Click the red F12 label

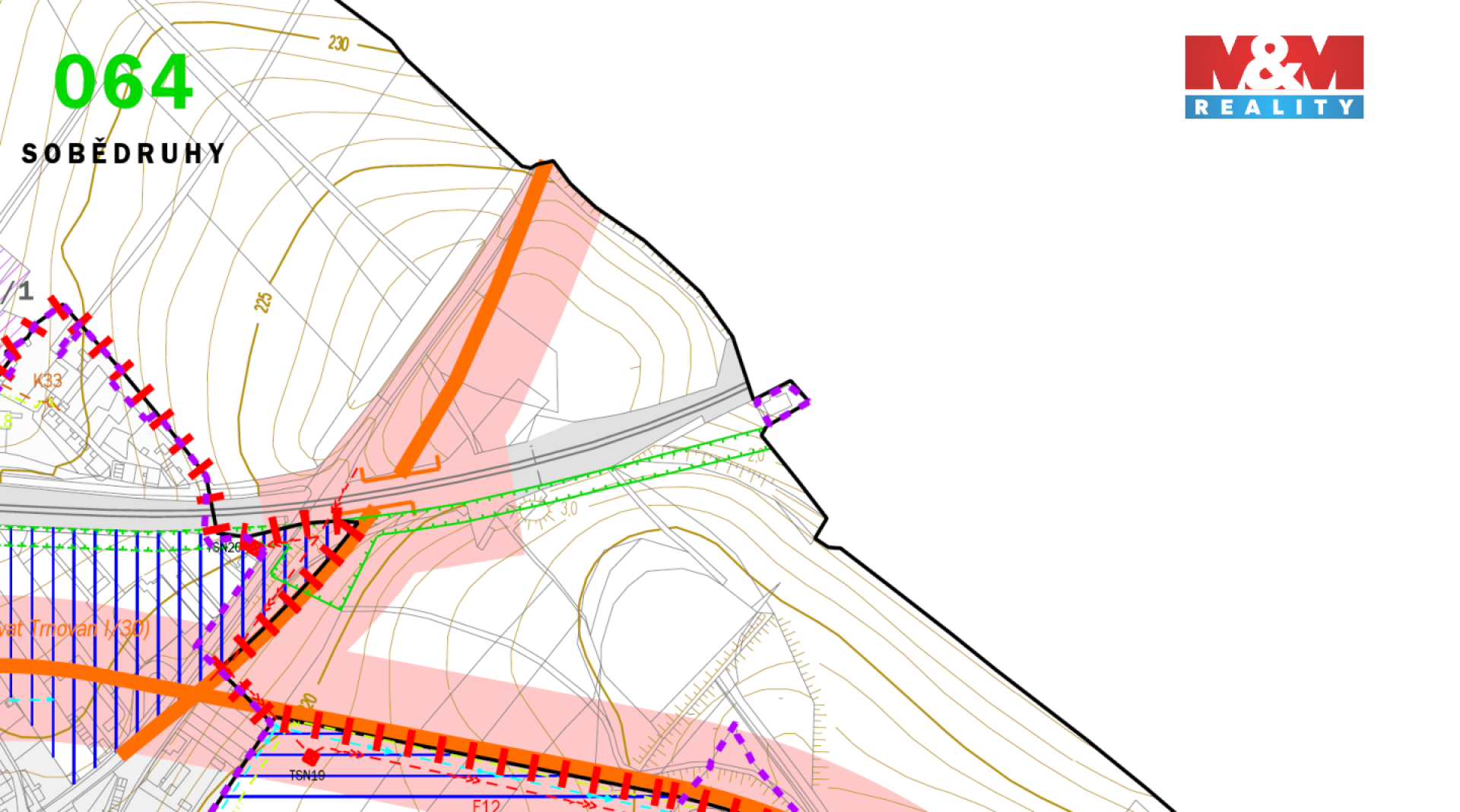[486, 804]
